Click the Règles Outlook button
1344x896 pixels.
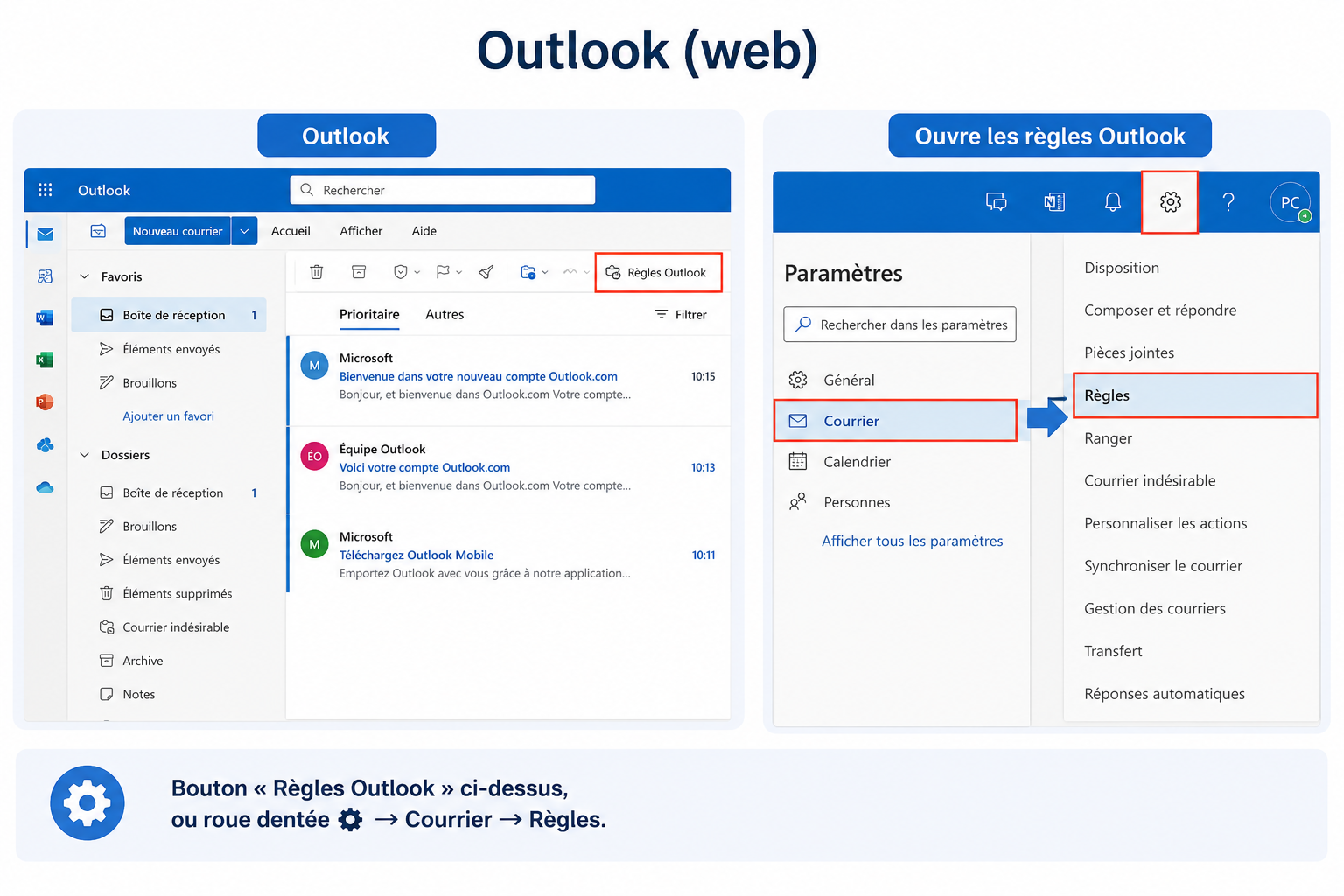click(658, 272)
